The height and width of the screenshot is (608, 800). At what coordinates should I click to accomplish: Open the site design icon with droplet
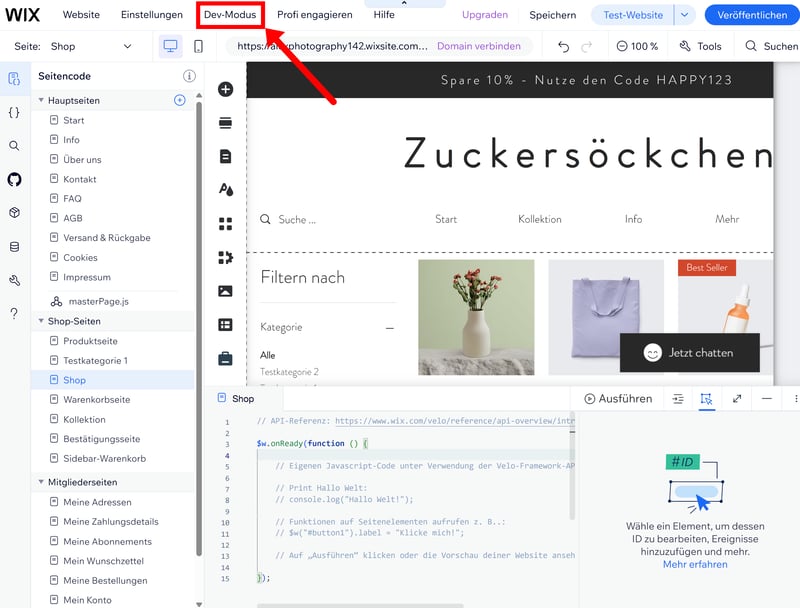(x=226, y=190)
